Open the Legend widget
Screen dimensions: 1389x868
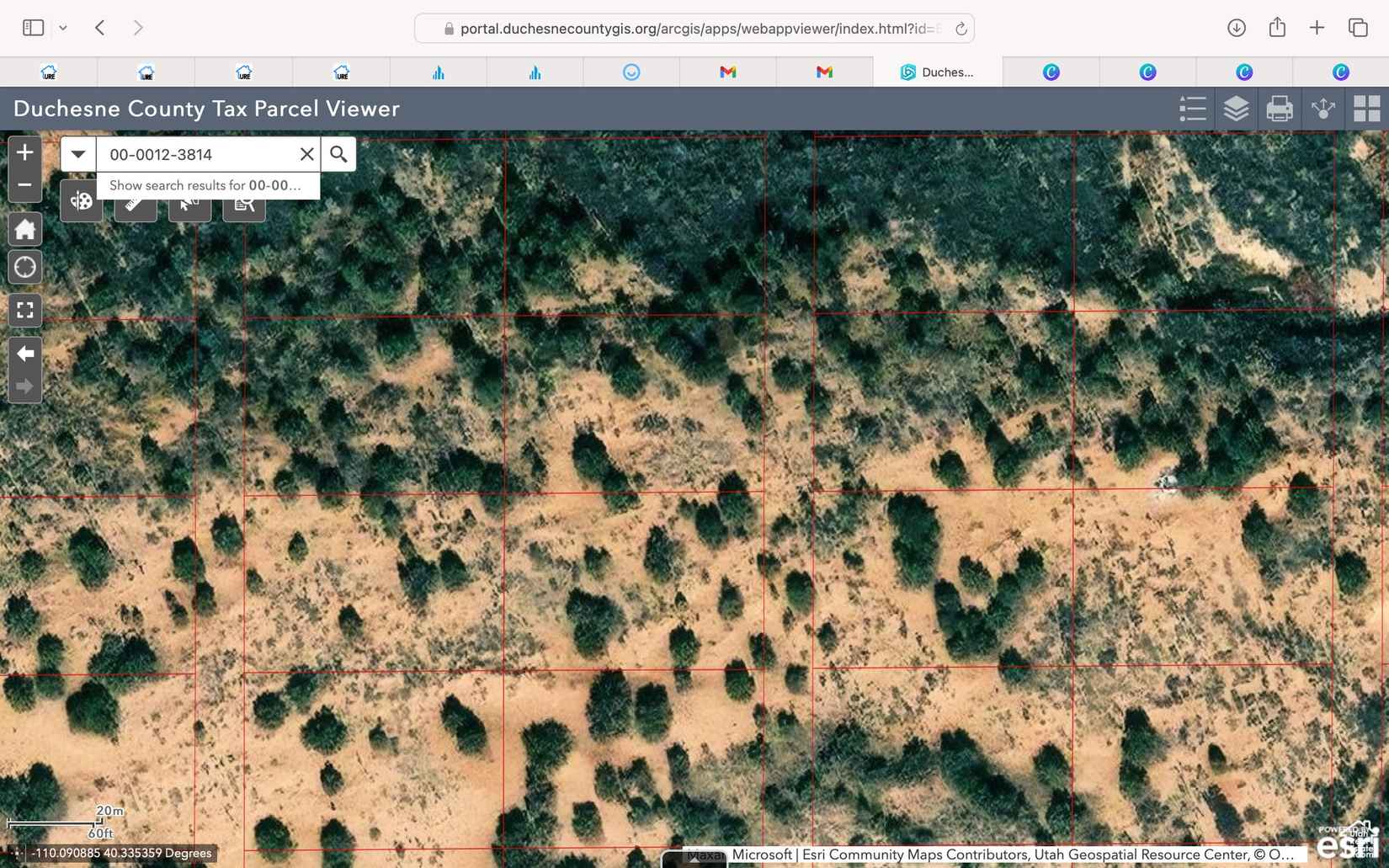[1192, 109]
